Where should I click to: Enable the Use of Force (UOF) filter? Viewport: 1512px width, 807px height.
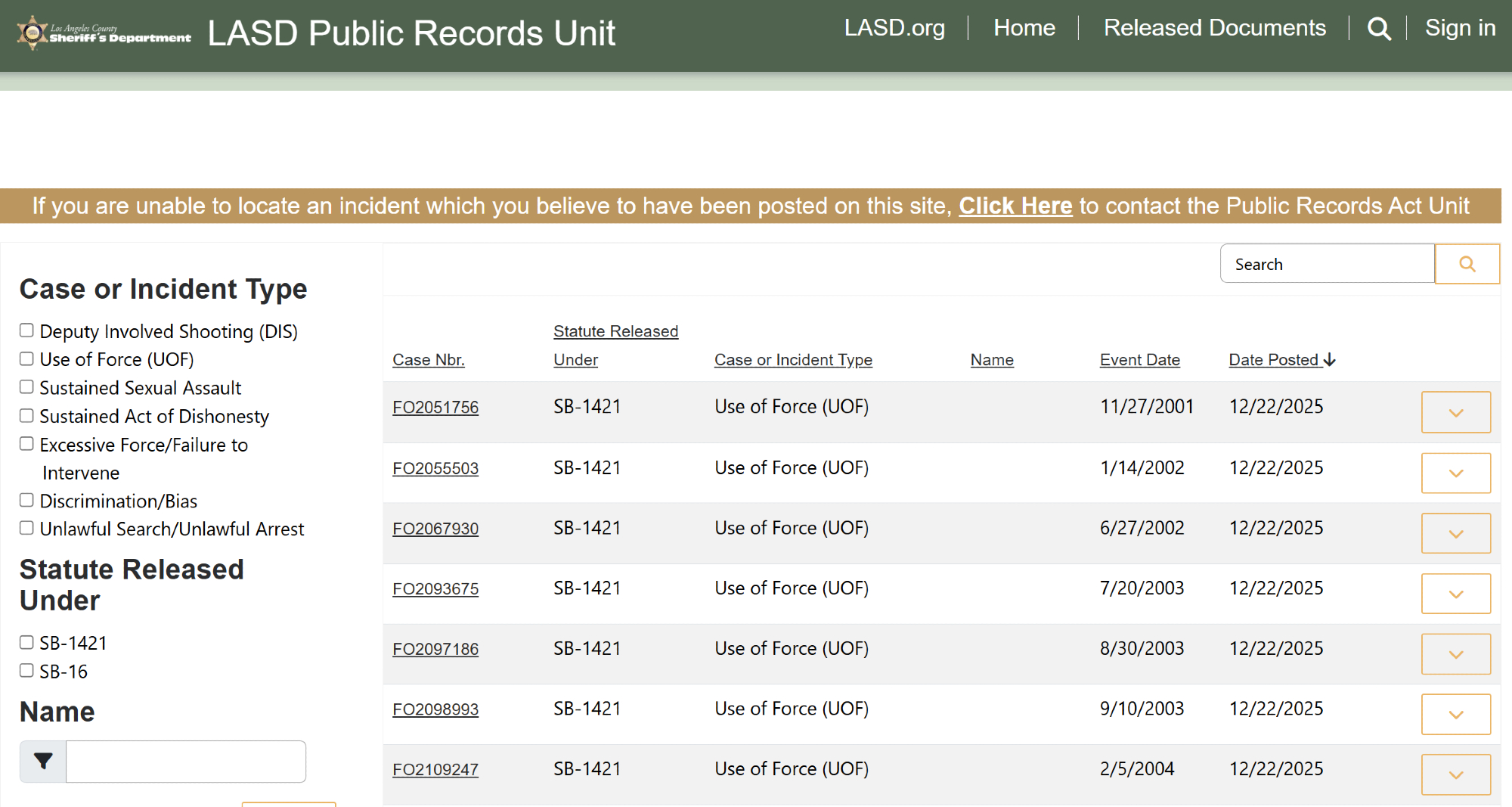tap(26, 358)
